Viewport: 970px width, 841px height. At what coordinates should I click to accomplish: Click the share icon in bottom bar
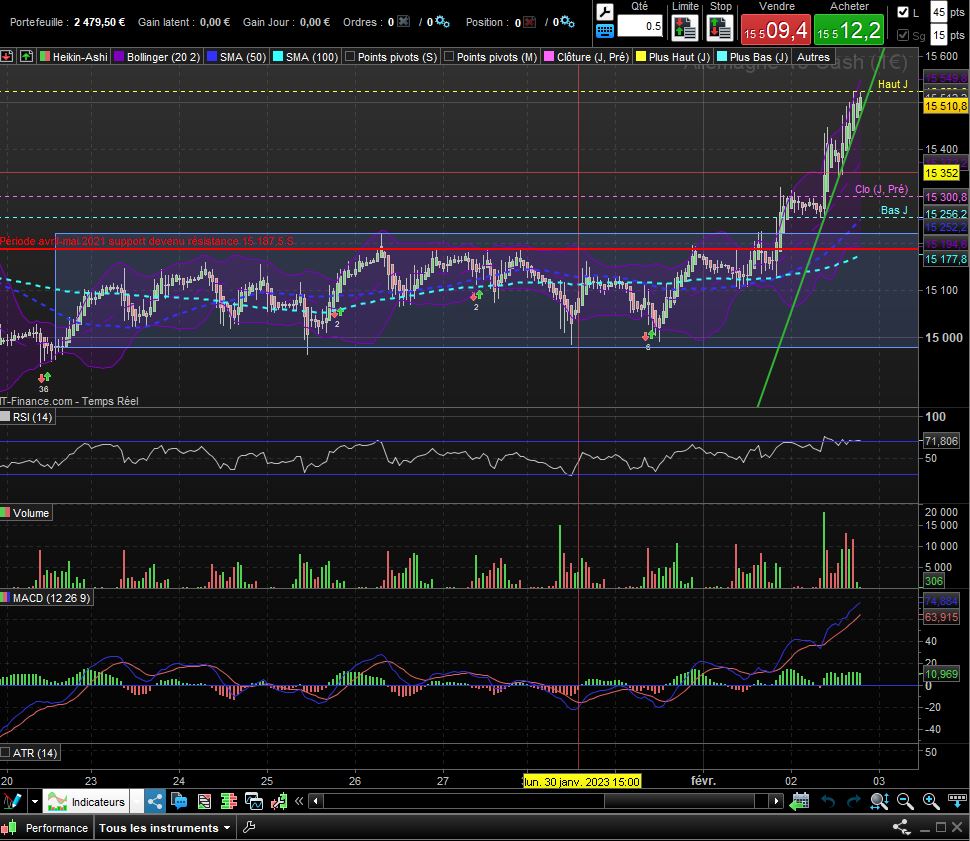coord(901,827)
